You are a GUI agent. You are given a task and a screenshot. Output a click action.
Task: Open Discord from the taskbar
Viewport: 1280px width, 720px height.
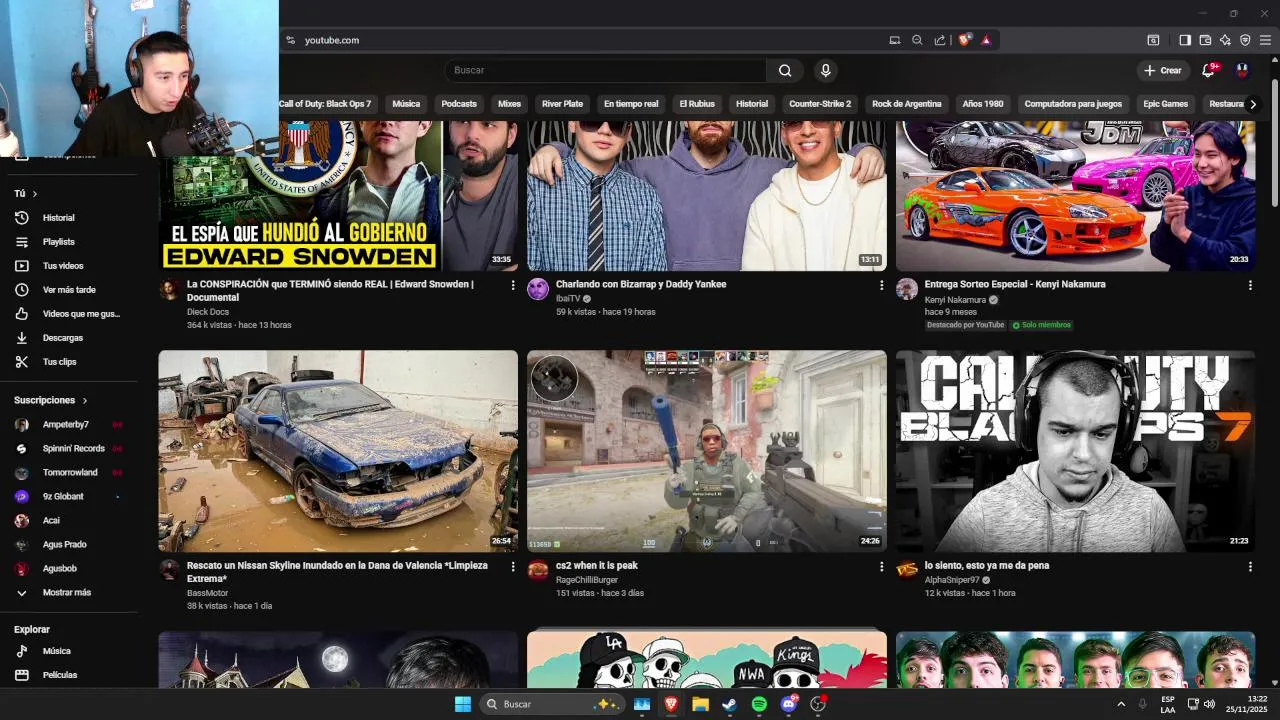tap(789, 704)
